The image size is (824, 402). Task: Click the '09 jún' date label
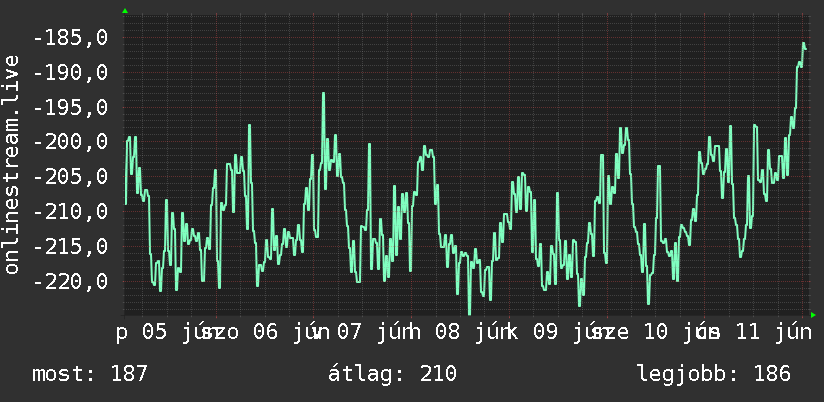570,333
